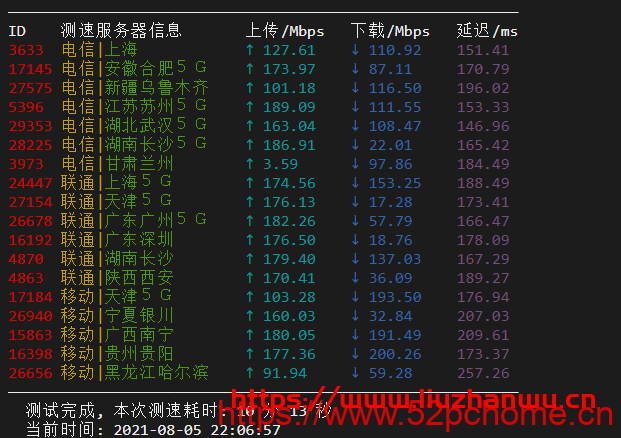Click the 联通|陕西西安 server name
621x438 pixels.
[117, 278]
